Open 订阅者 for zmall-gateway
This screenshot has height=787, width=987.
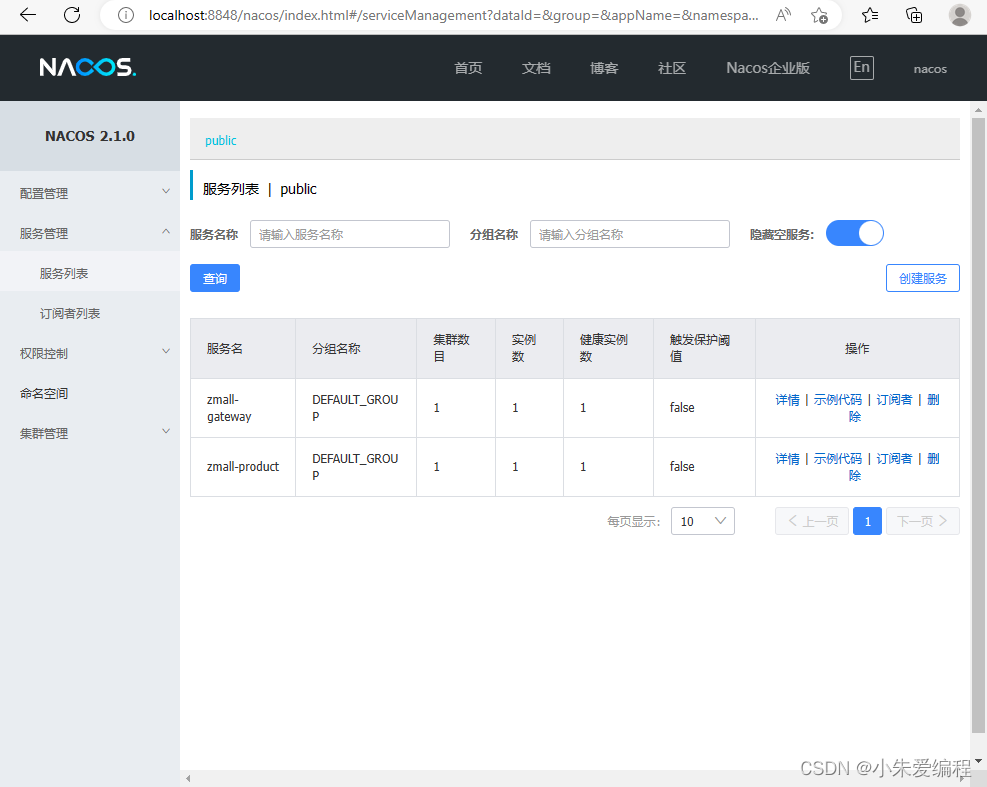click(894, 400)
